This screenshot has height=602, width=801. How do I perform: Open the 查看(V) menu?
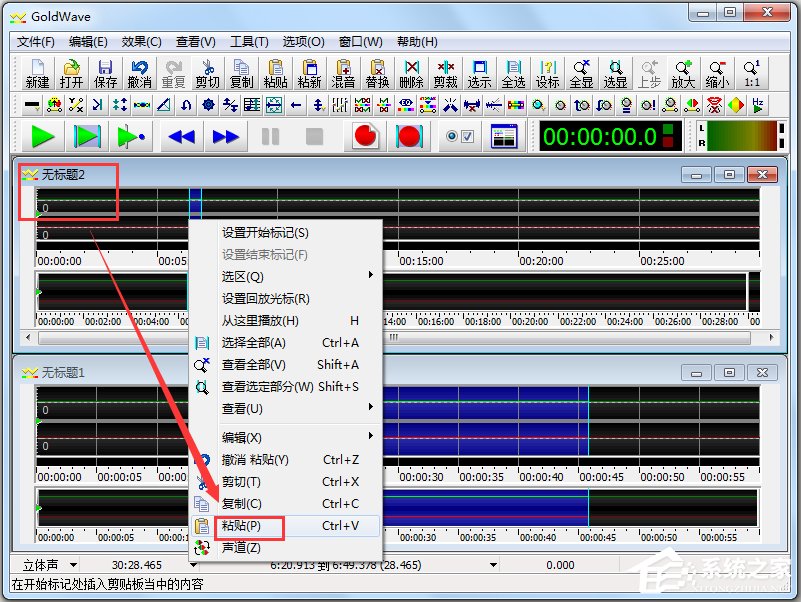point(196,41)
